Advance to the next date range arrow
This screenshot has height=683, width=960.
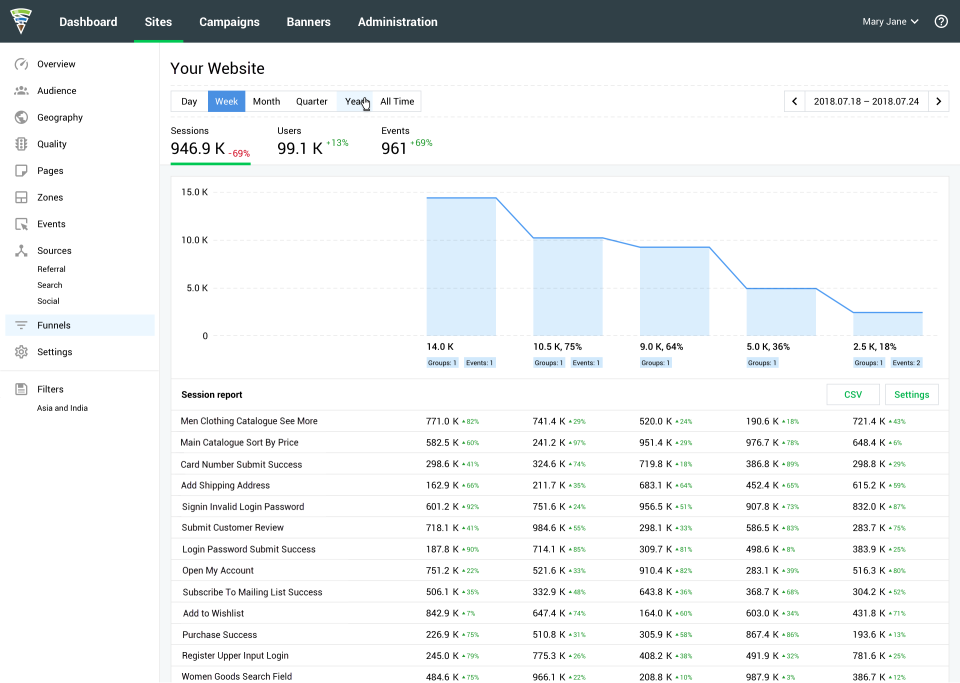point(938,101)
